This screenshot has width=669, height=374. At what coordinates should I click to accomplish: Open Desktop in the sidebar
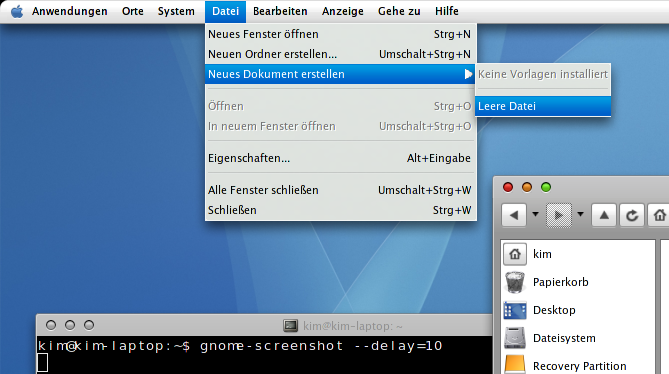tap(578, 310)
